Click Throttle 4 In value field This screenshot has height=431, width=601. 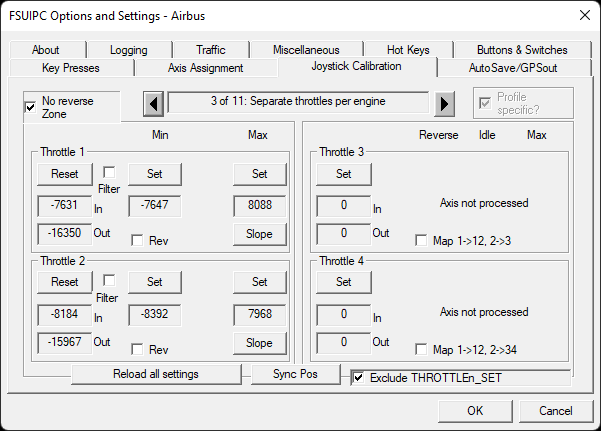coord(343,314)
